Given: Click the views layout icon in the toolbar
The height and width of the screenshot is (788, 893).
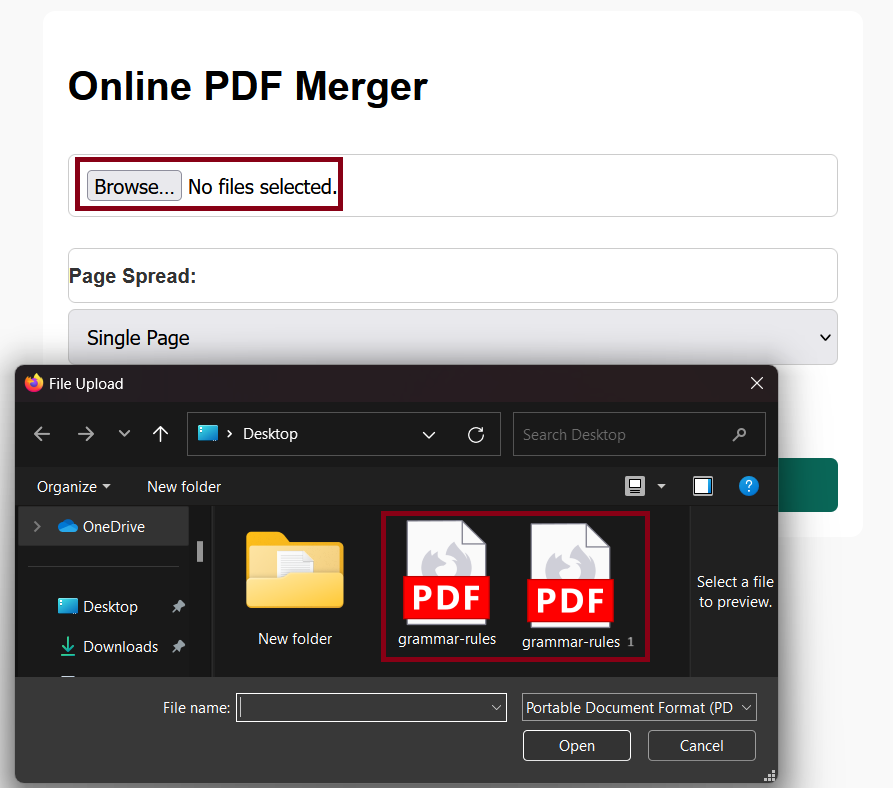Looking at the screenshot, I should coord(635,486).
